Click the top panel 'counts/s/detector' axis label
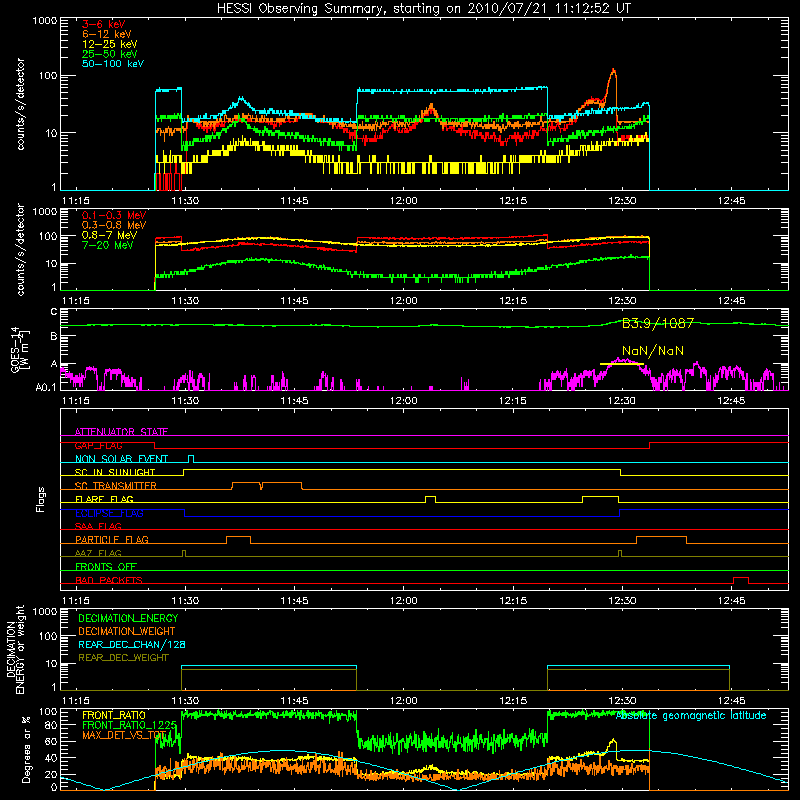The image size is (800, 800). 20,104
